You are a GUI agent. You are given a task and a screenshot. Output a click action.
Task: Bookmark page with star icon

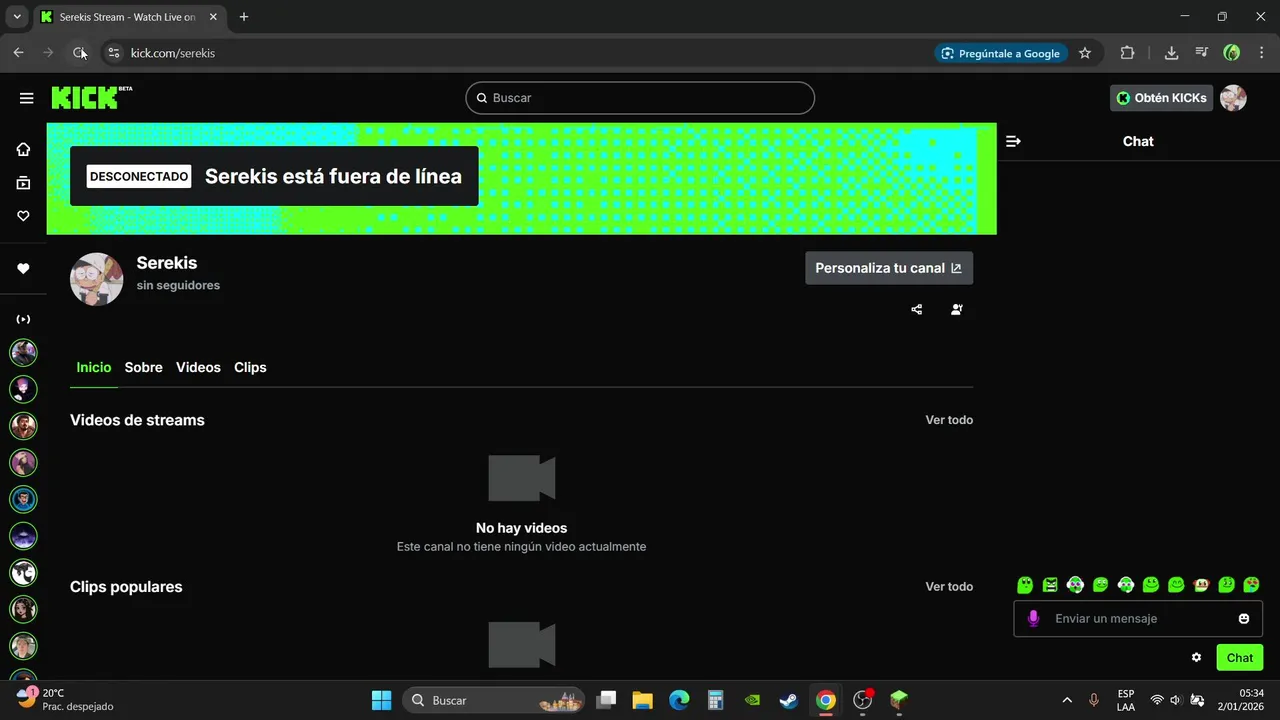pos(1085,53)
